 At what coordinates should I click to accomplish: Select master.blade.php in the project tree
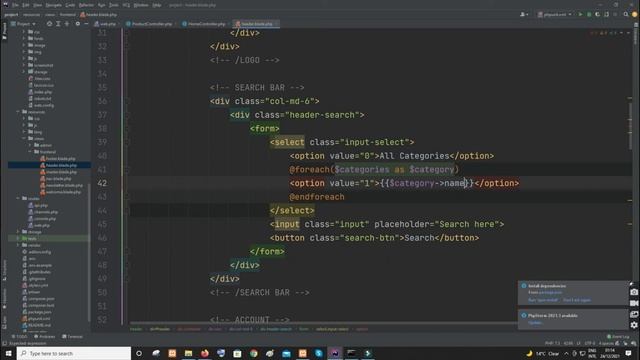coord(58,172)
